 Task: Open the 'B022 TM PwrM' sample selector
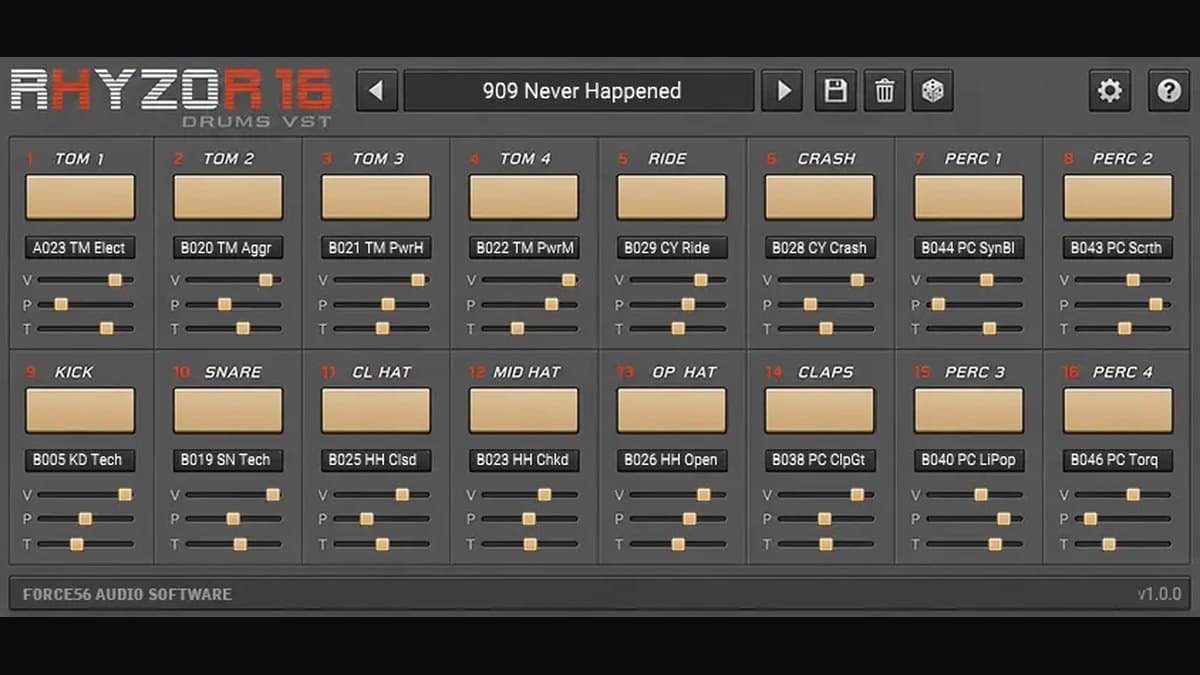pyautogui.click(x=524, y=248)
